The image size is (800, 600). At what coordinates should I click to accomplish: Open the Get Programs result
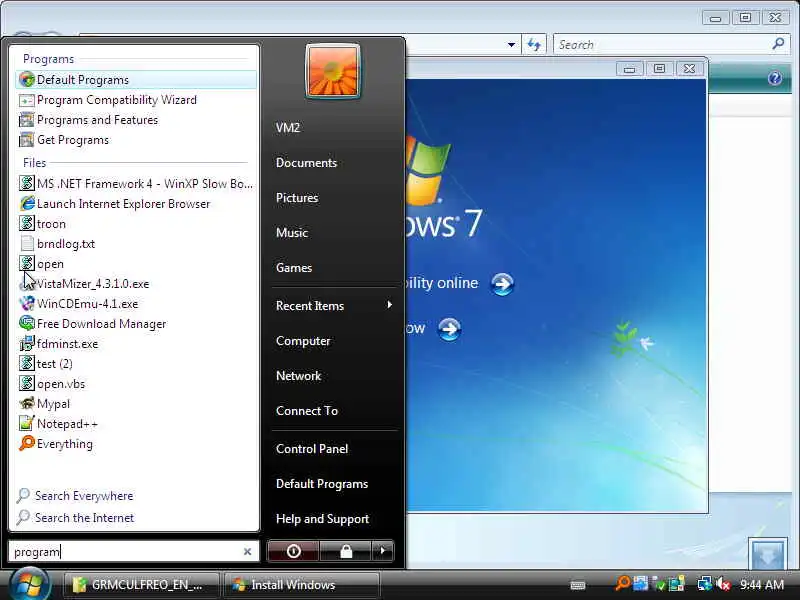[136, 140]
